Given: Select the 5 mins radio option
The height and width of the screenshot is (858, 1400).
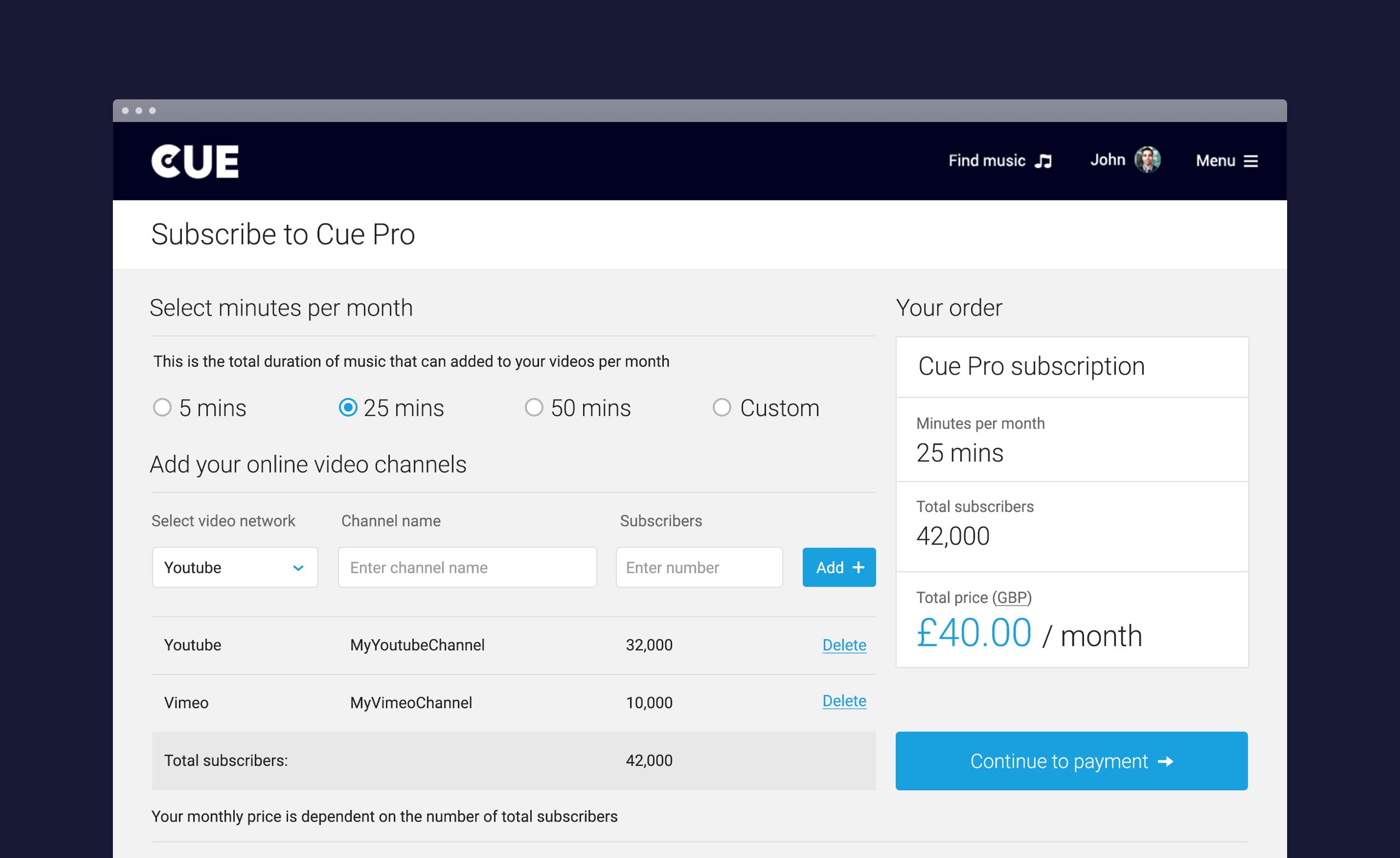Looking at the screenshot, I should (163, 408).
